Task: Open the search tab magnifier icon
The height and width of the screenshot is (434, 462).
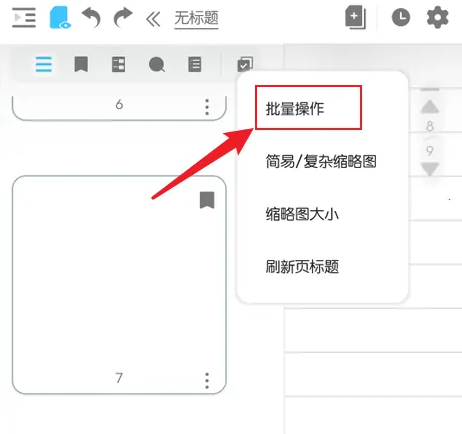Action: (x=157, y=64)
